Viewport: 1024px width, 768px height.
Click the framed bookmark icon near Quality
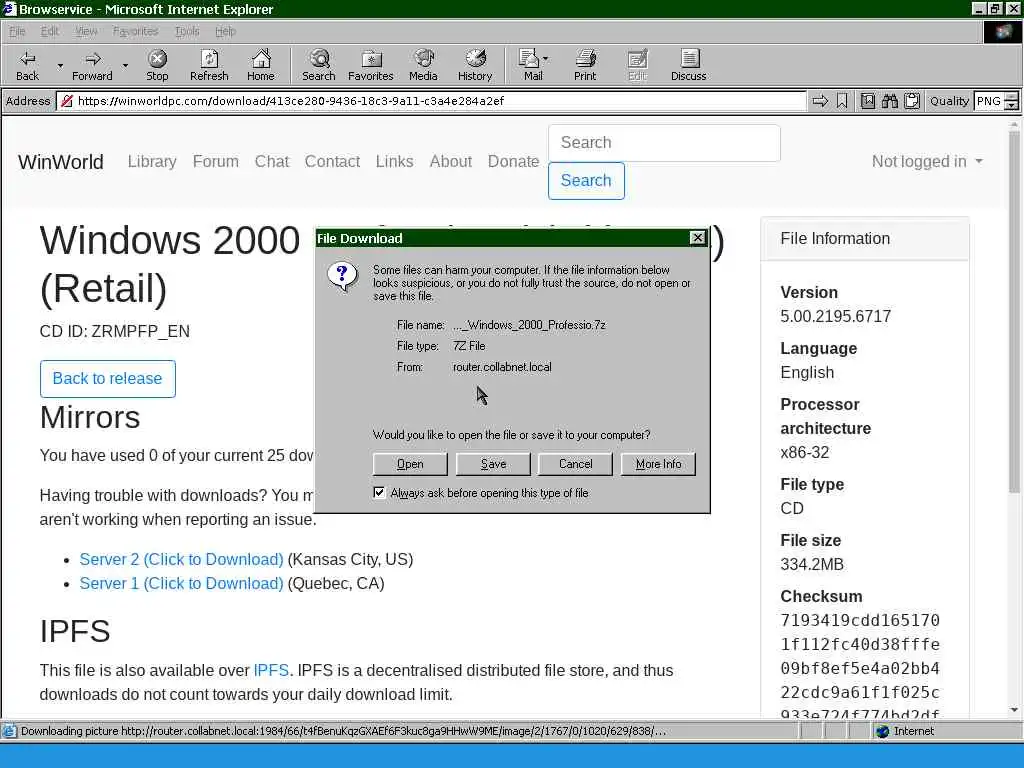pos(867,101)
